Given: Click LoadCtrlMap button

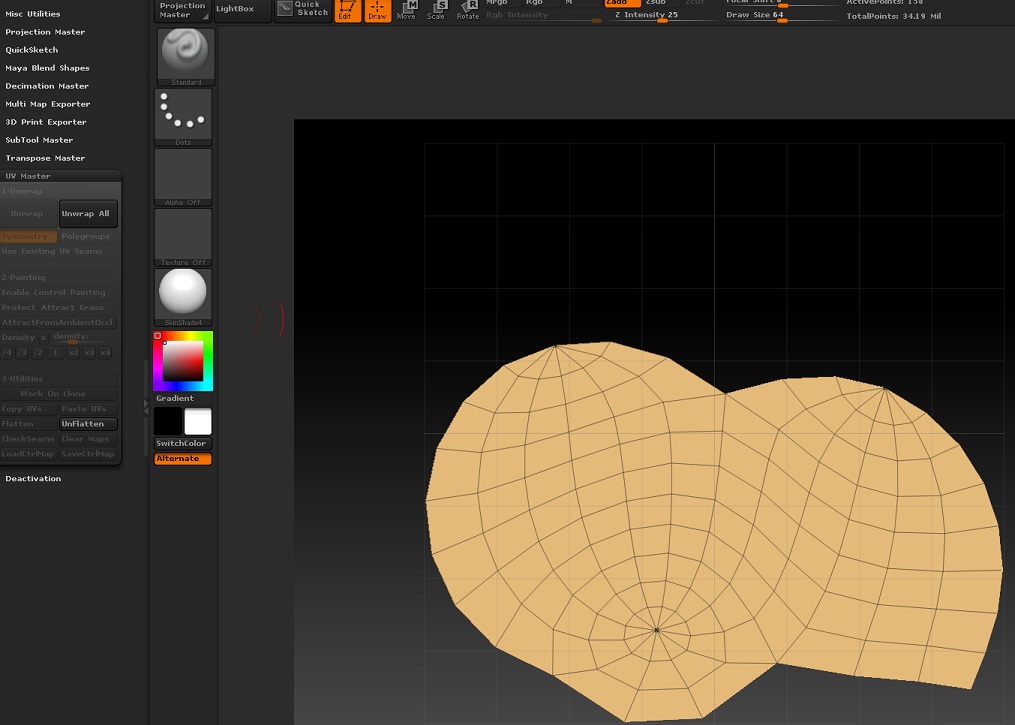Looking at the screenshot, I should [x=28, y=454].
